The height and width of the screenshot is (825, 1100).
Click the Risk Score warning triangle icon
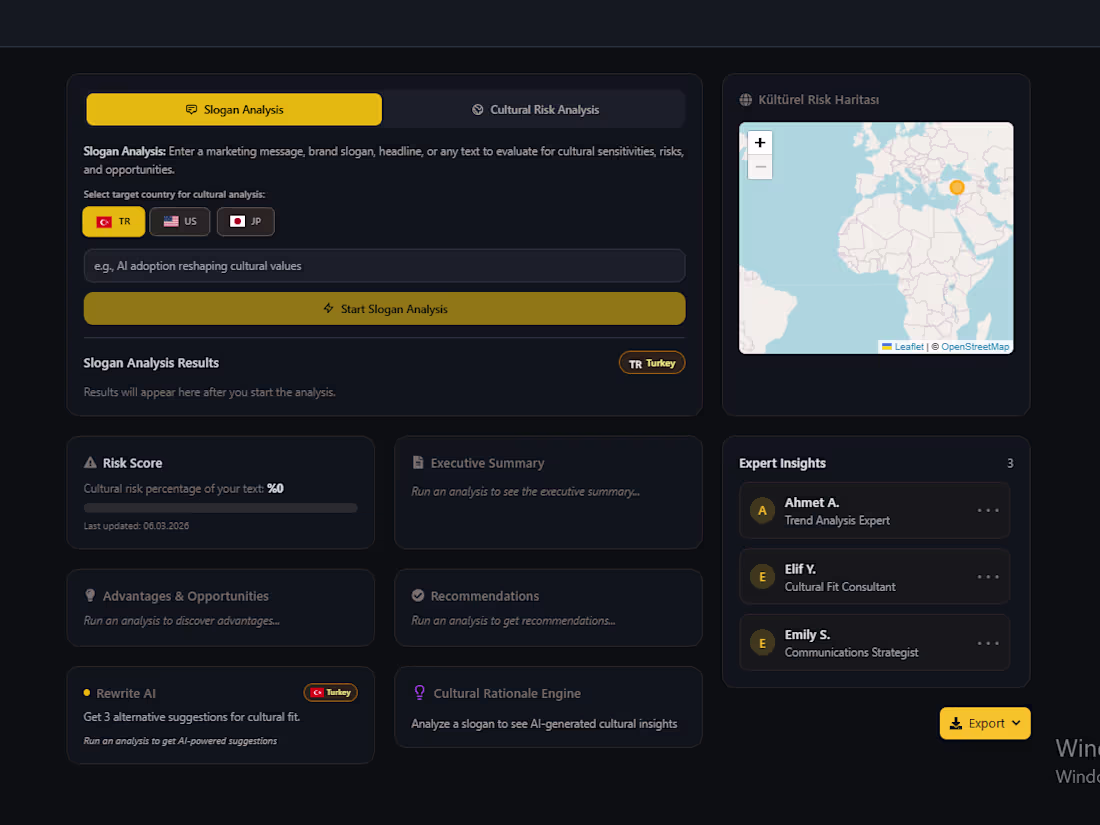point(90,463)
